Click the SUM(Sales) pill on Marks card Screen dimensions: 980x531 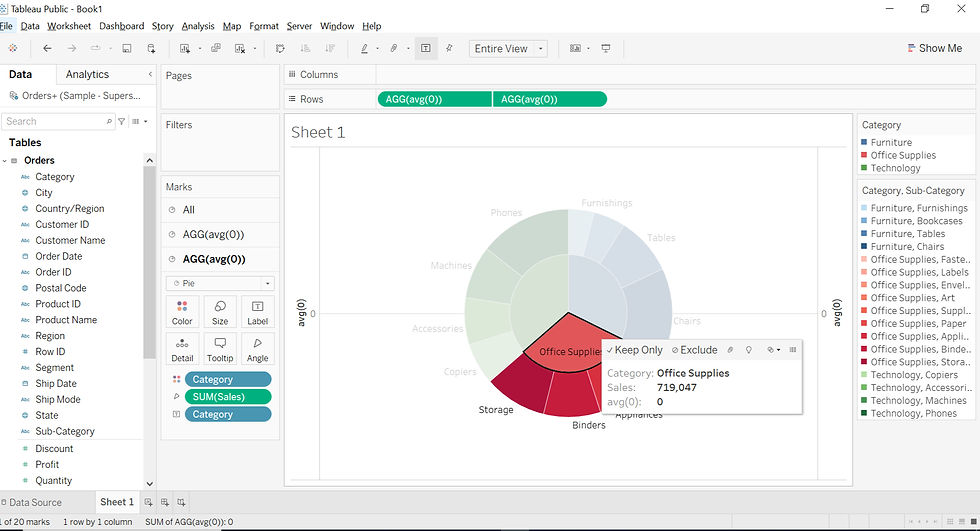pyautogui.click(x=228, y=397)
